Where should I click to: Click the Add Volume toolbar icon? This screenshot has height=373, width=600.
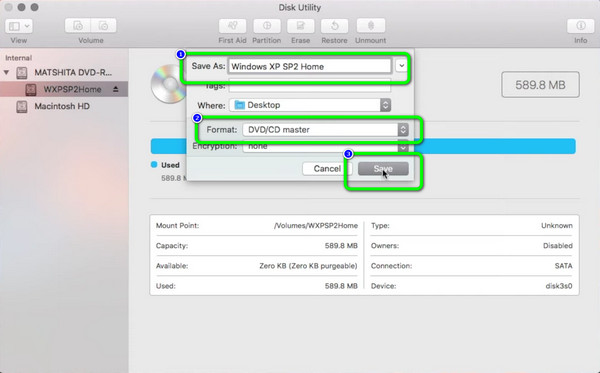pos(78,26)
